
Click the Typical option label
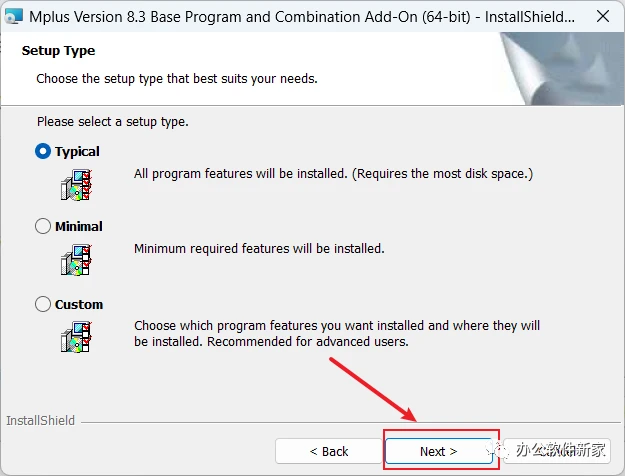click(x=77, y=151)
